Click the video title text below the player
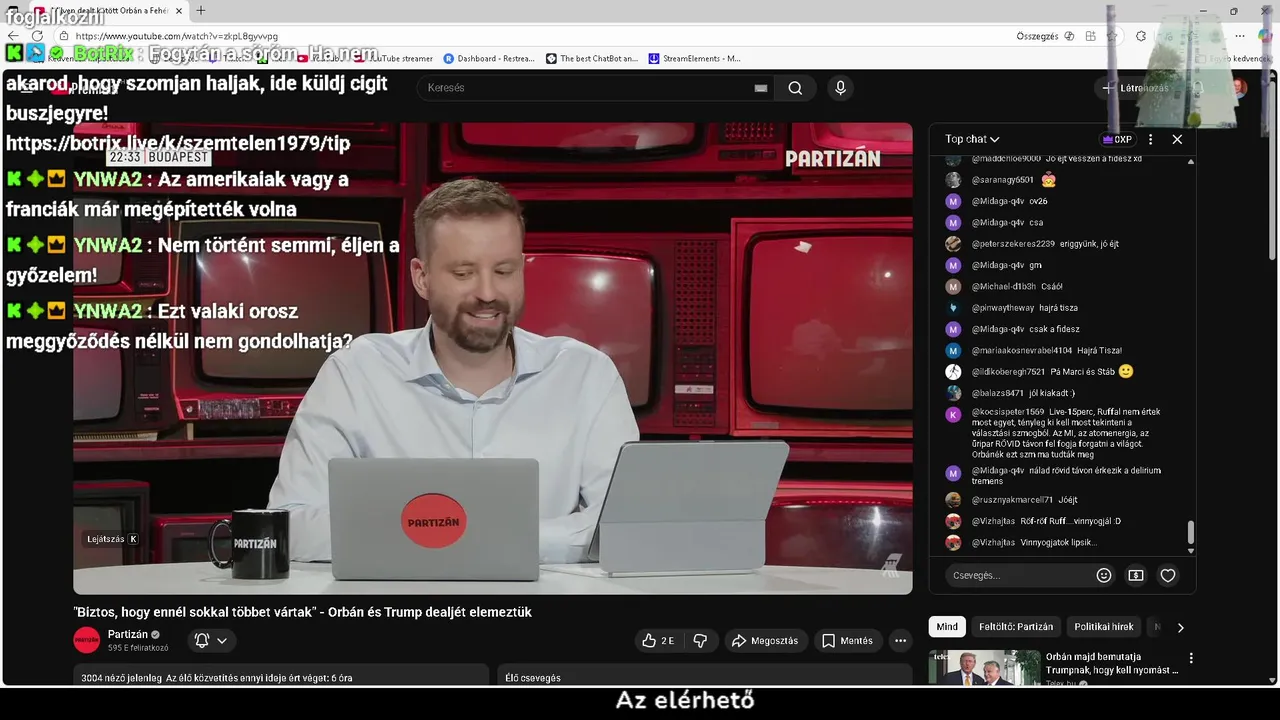Viewport: 1280px width, 720px height. tap(303, 612)
